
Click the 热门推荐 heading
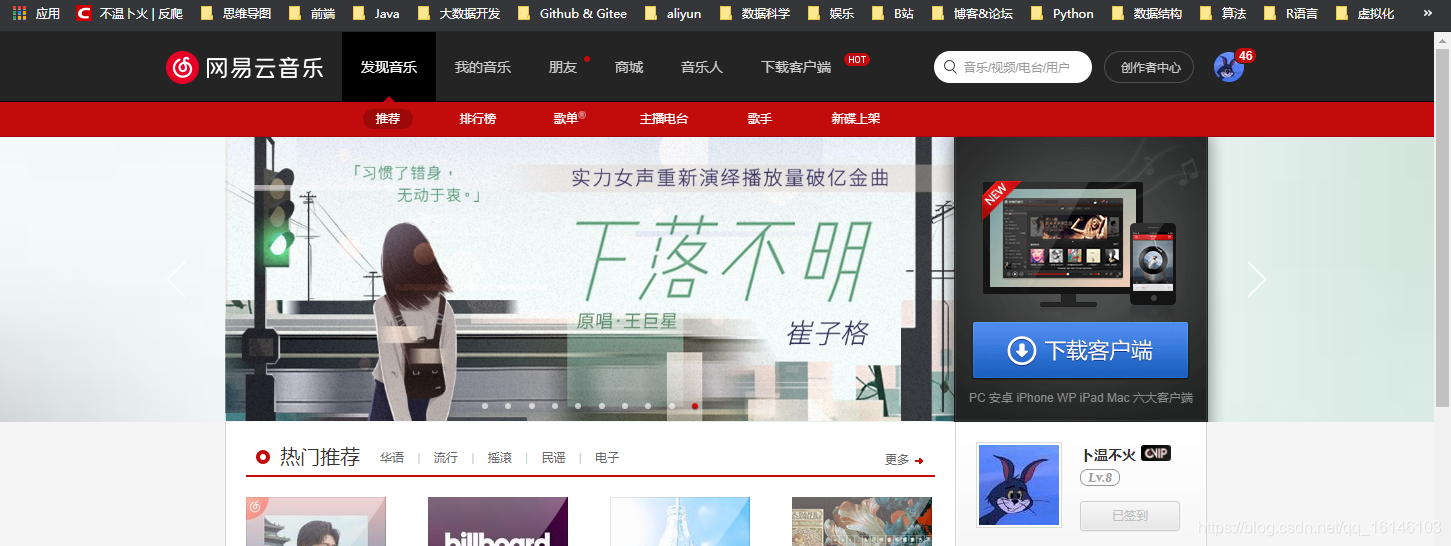pos(320,457)
